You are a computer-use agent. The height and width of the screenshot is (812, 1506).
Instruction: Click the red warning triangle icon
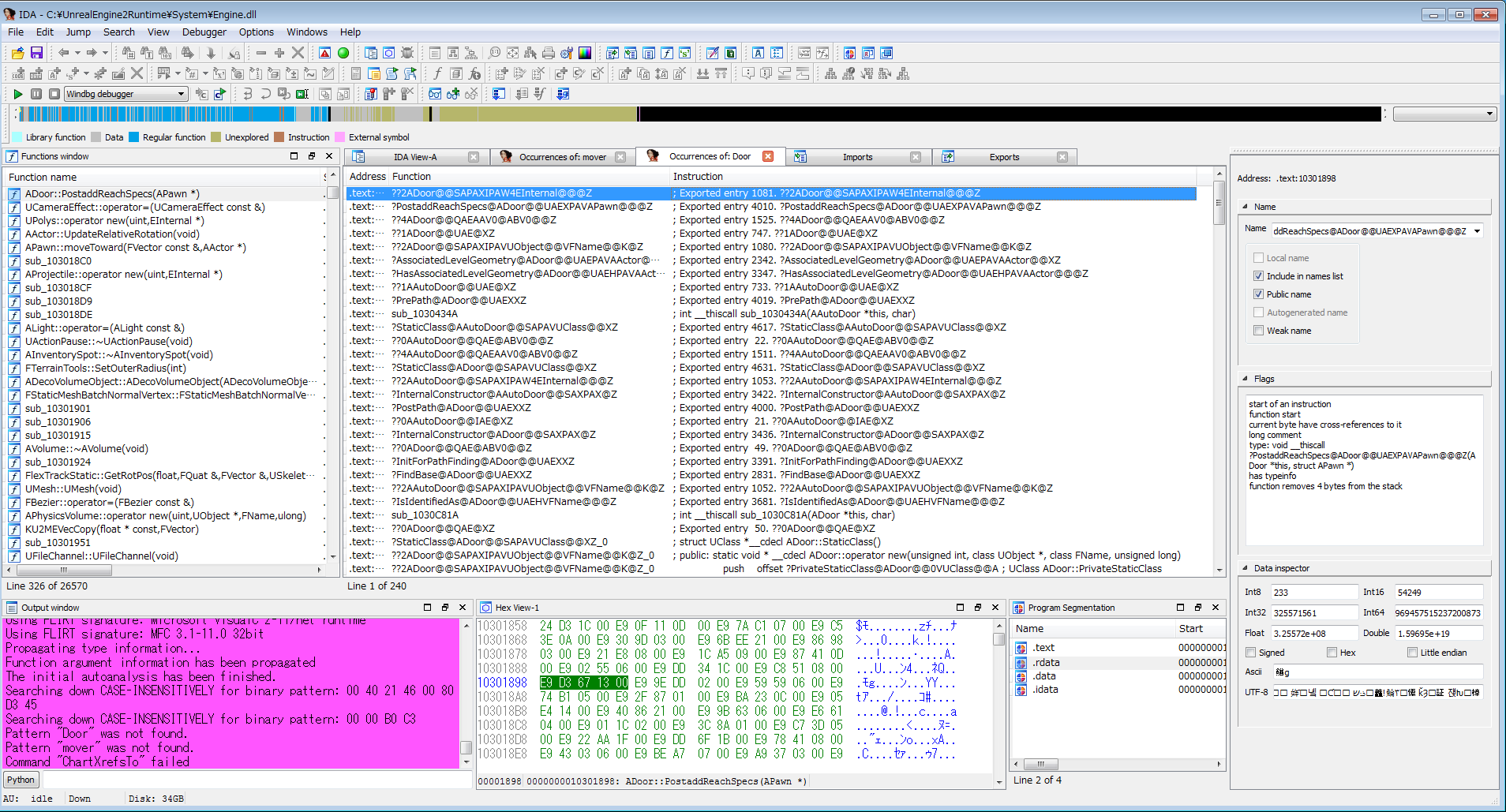click(324, 53)
